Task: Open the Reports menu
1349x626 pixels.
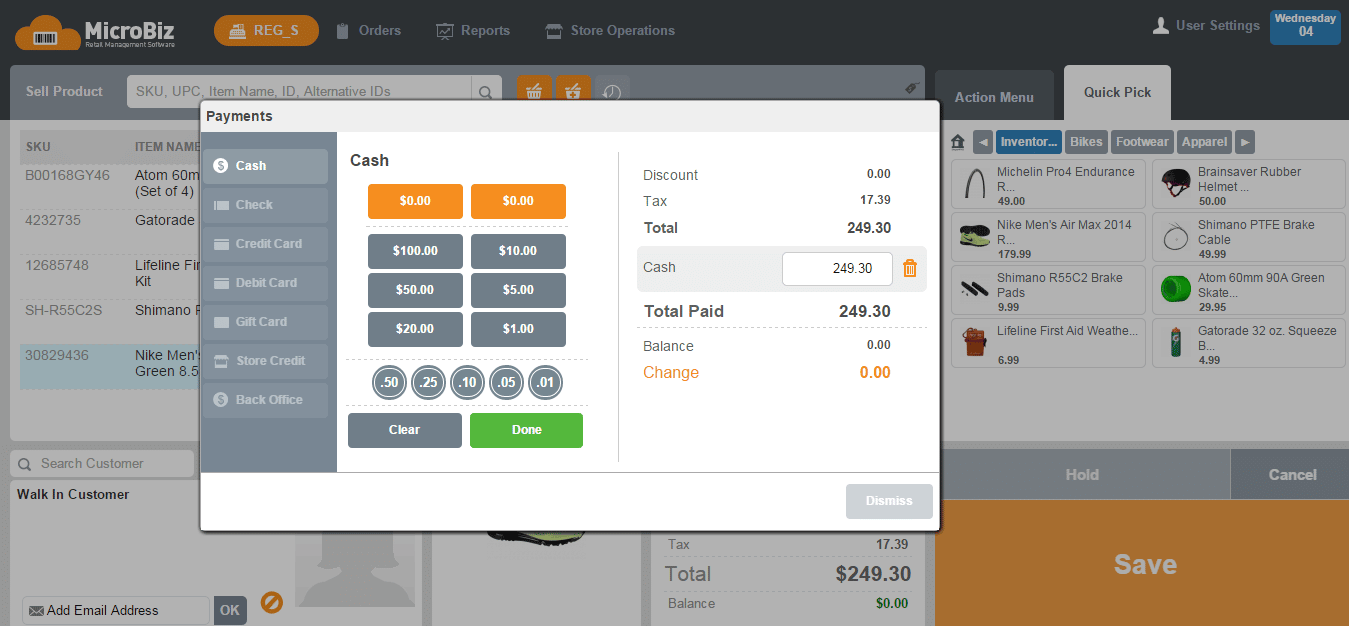Action: click(x=473, y=30)
